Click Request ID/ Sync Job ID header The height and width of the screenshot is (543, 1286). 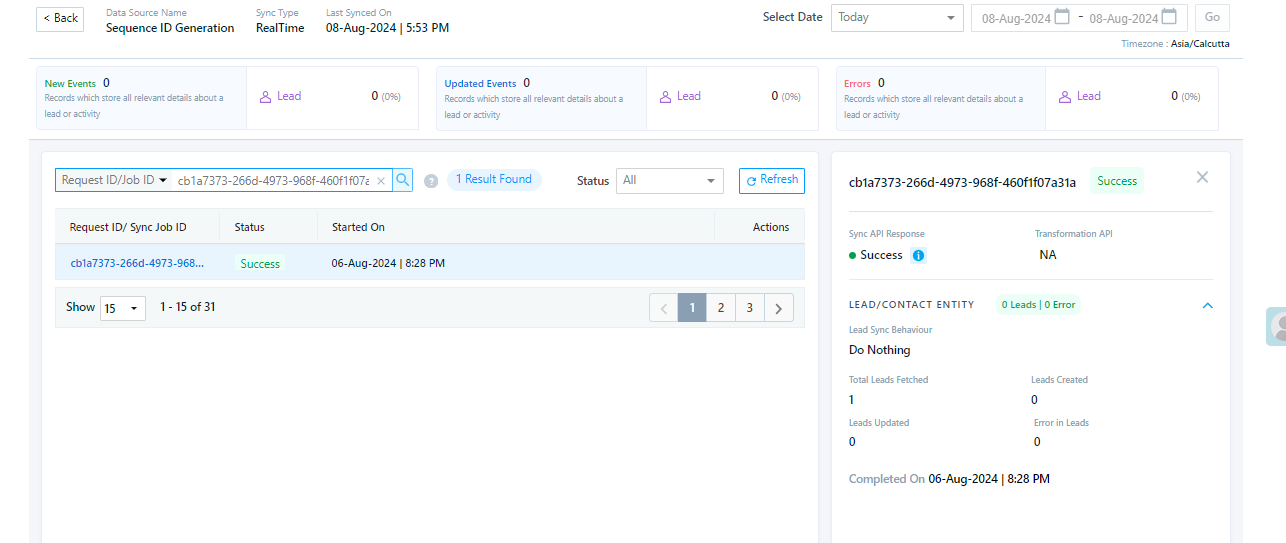pyautogui.click(x=128, y=227)
